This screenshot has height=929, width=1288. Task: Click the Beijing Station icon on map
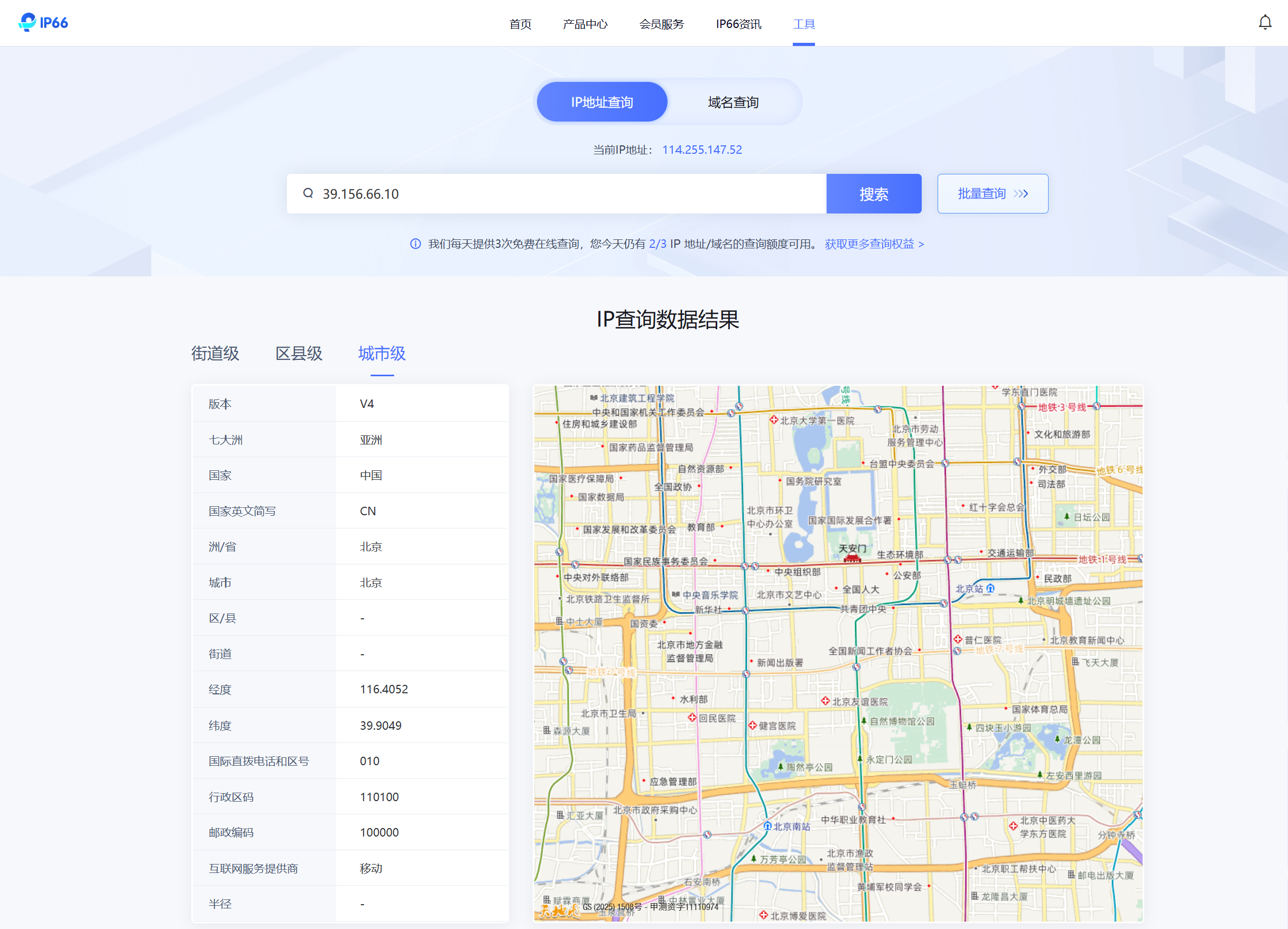[x=990, y=588]
